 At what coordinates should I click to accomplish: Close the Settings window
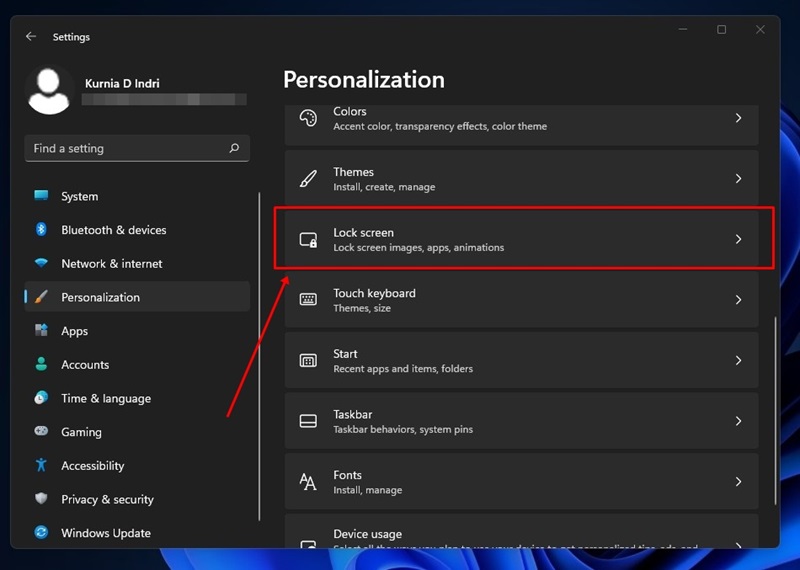(x=760, y=30)
